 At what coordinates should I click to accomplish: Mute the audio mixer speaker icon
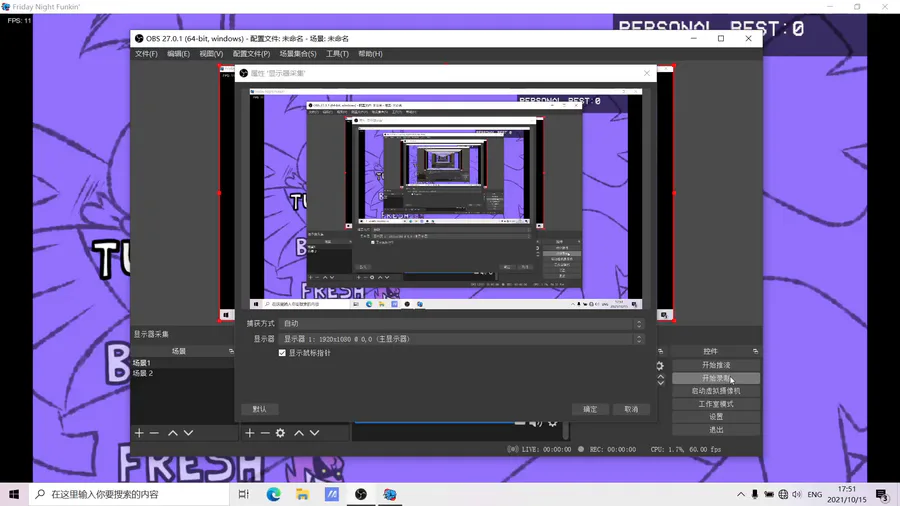pyautogui.click(x=536, y=423)
